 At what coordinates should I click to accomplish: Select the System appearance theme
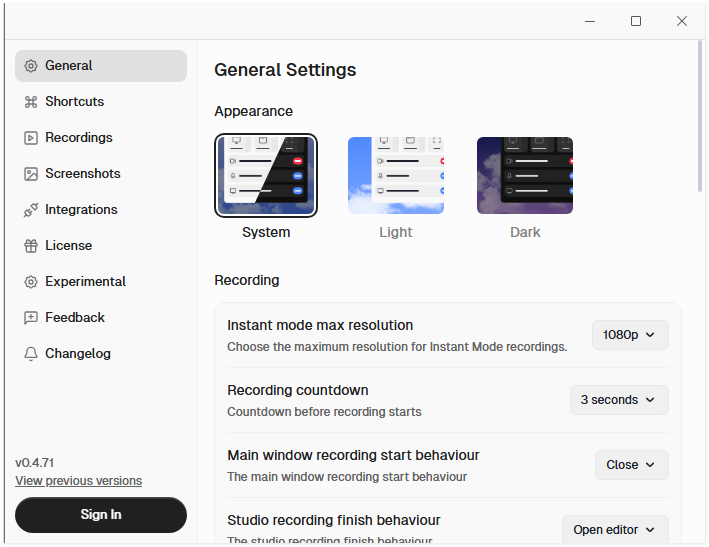pyautogui.click(x=266, y=175)
